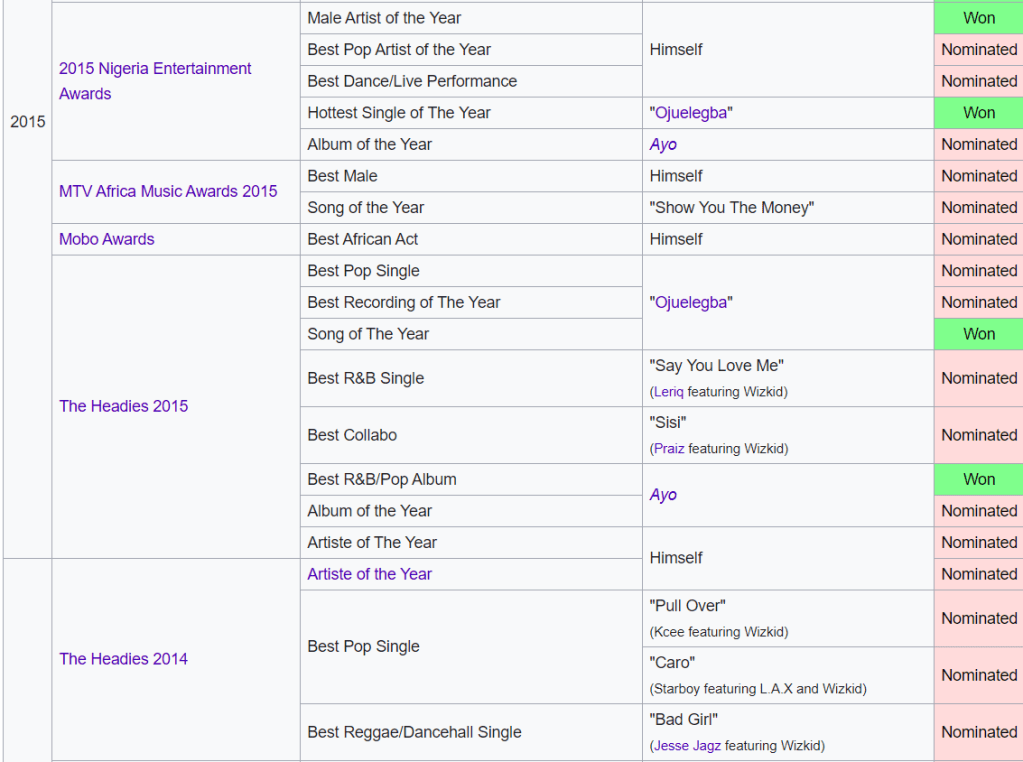Click Ojuelegba link beside Best Recording of The Year
Image resolution: width=1023 pixels, height=762 pixels.
click(x=690, y=303)
